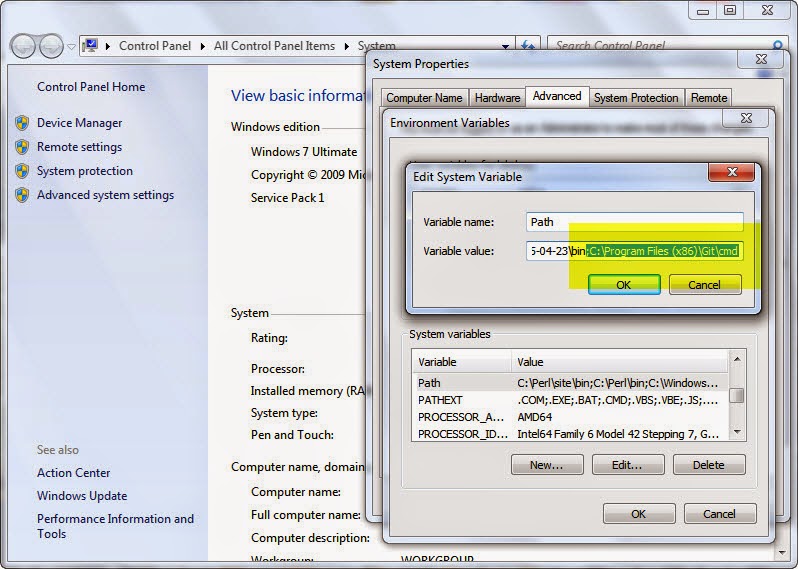Click the system variables scrollbar thumb

coord(736,395)
